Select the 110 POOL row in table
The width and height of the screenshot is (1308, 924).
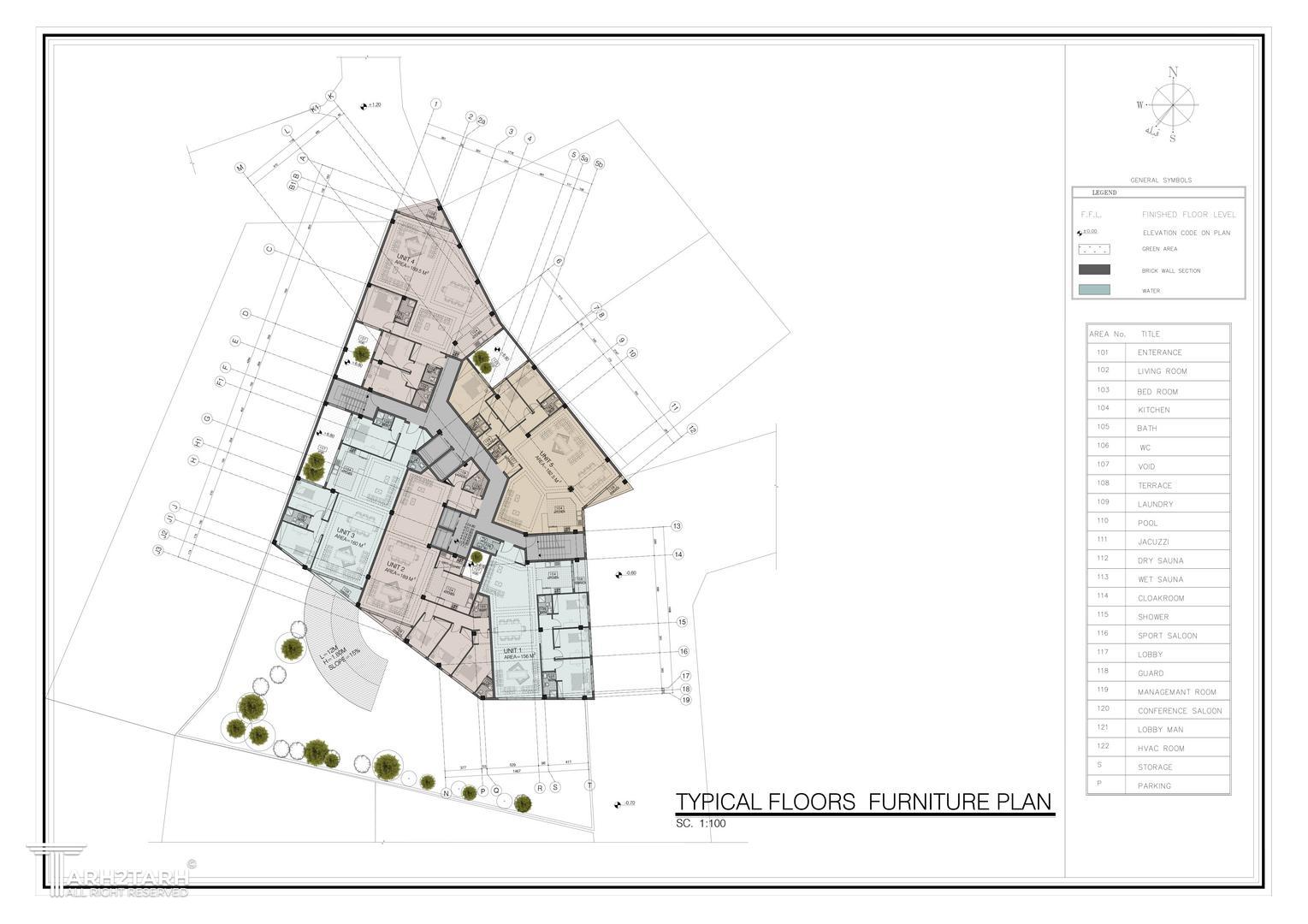pos(1157,523)
